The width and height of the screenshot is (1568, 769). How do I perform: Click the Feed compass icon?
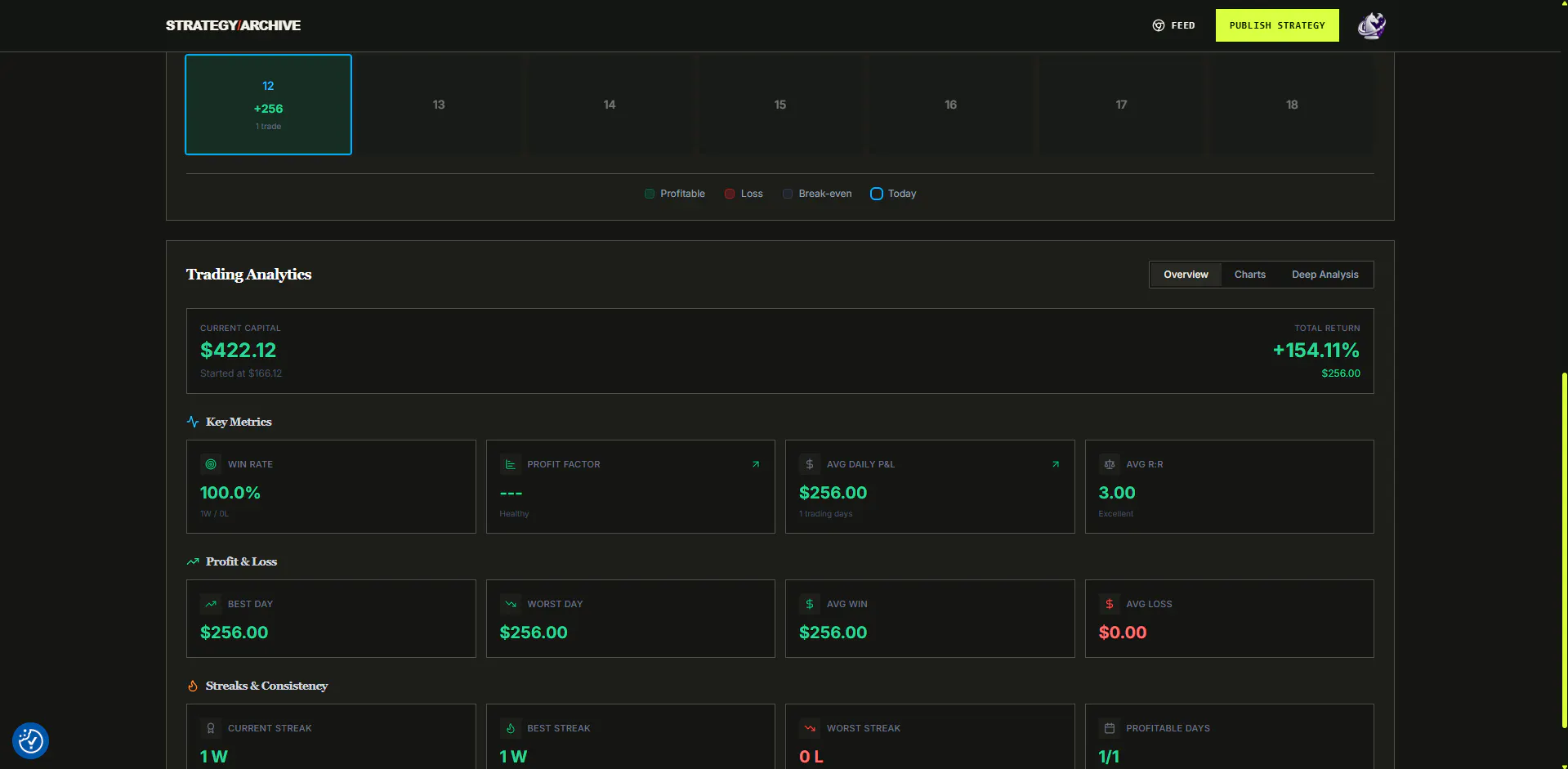(1159, 25)
